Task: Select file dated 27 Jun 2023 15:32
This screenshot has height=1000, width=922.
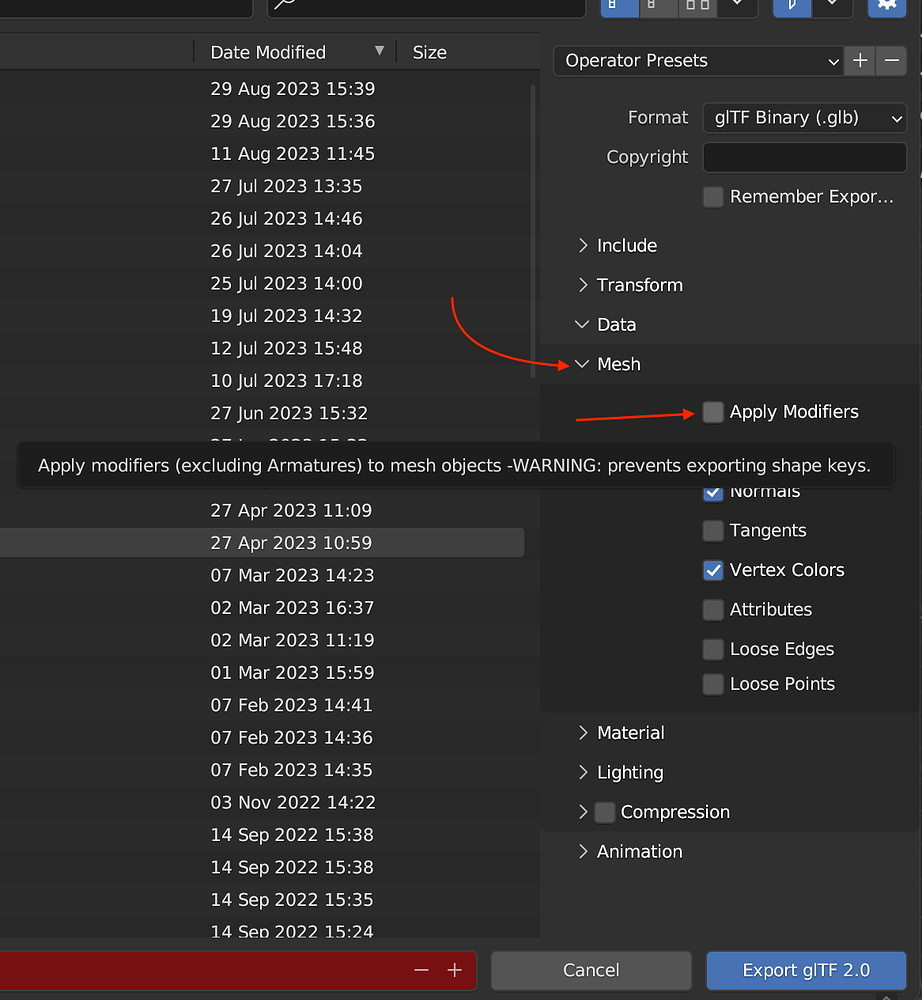Action: [262, 413]
